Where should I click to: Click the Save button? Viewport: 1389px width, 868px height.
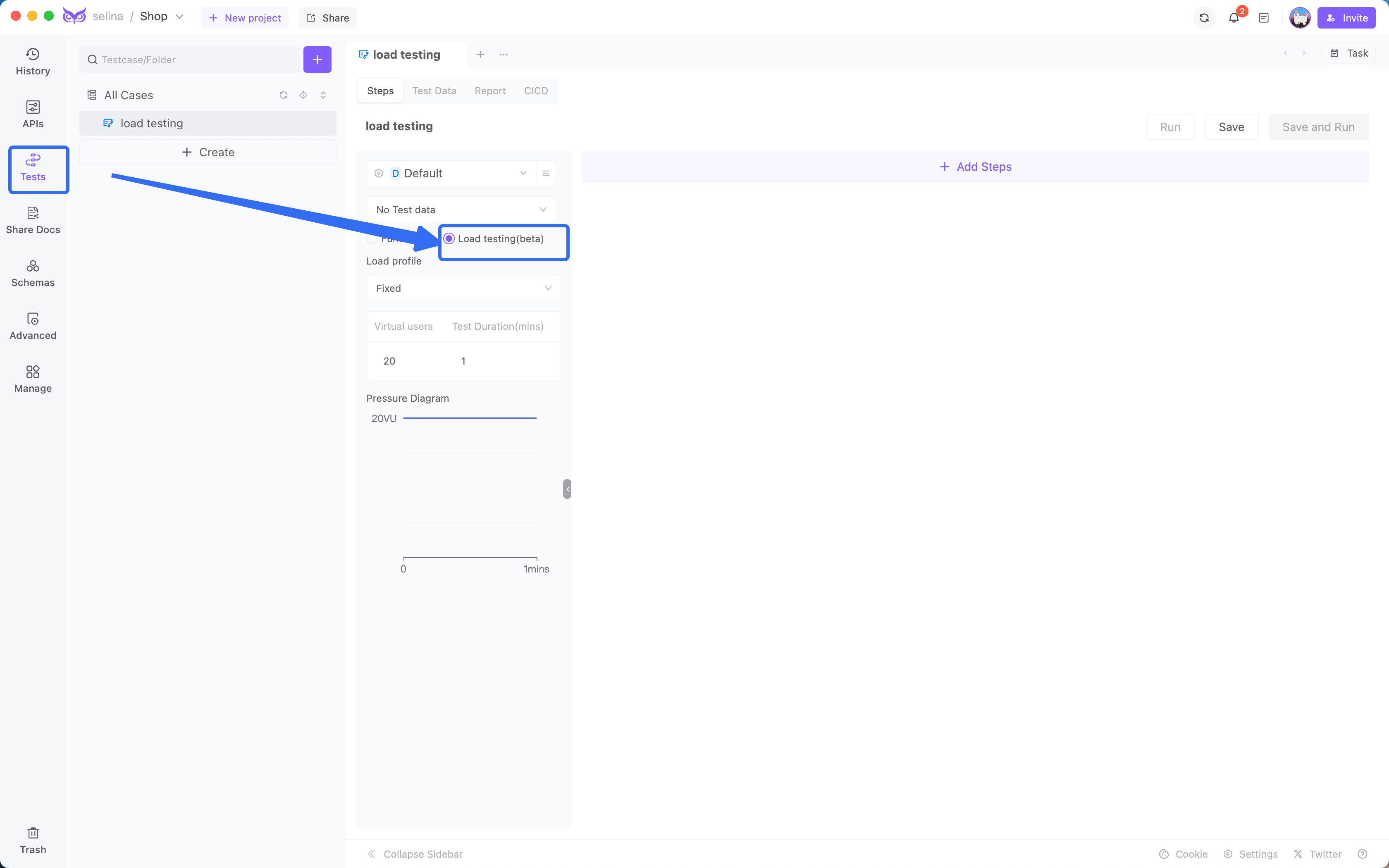point(1231,127)
